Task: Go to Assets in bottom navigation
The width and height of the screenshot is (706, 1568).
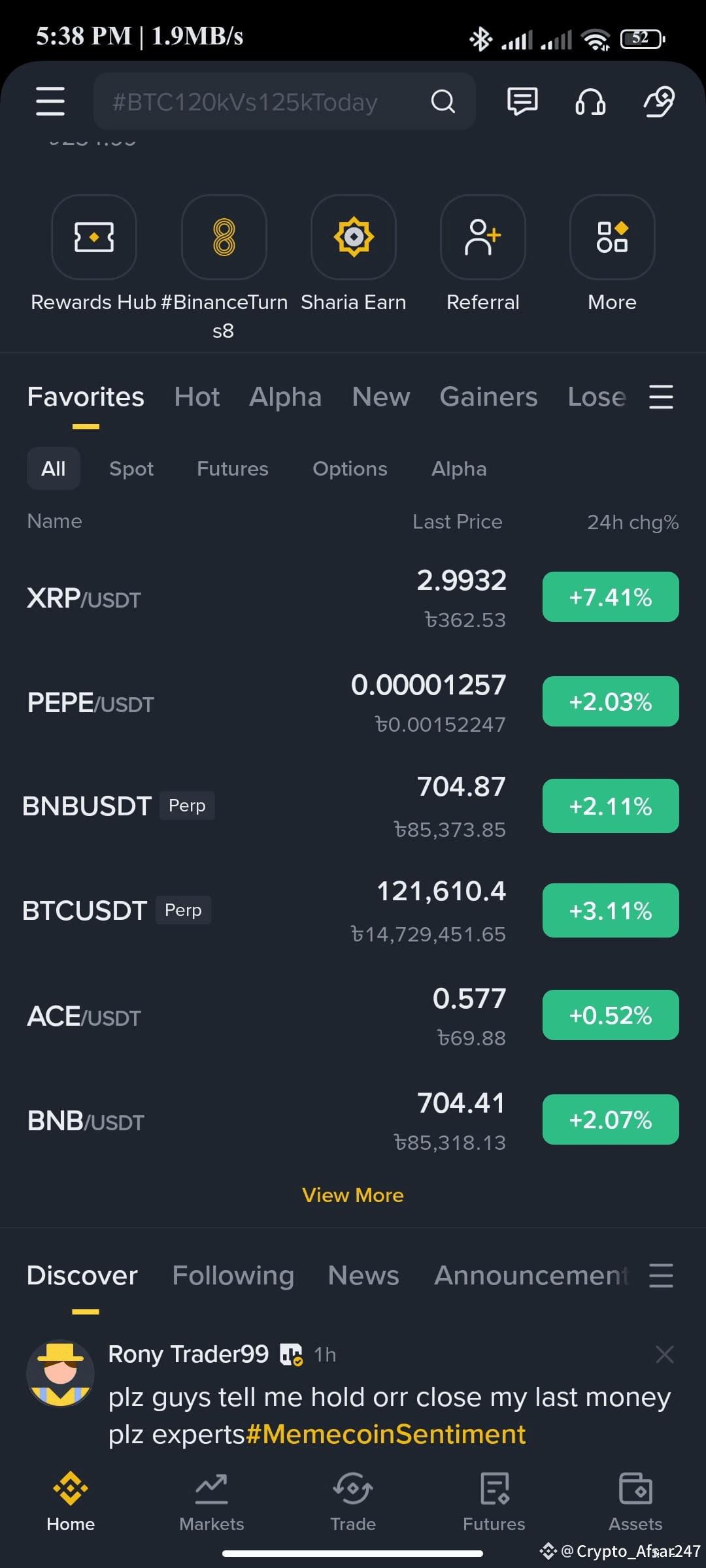Action: pos(635,1501)
